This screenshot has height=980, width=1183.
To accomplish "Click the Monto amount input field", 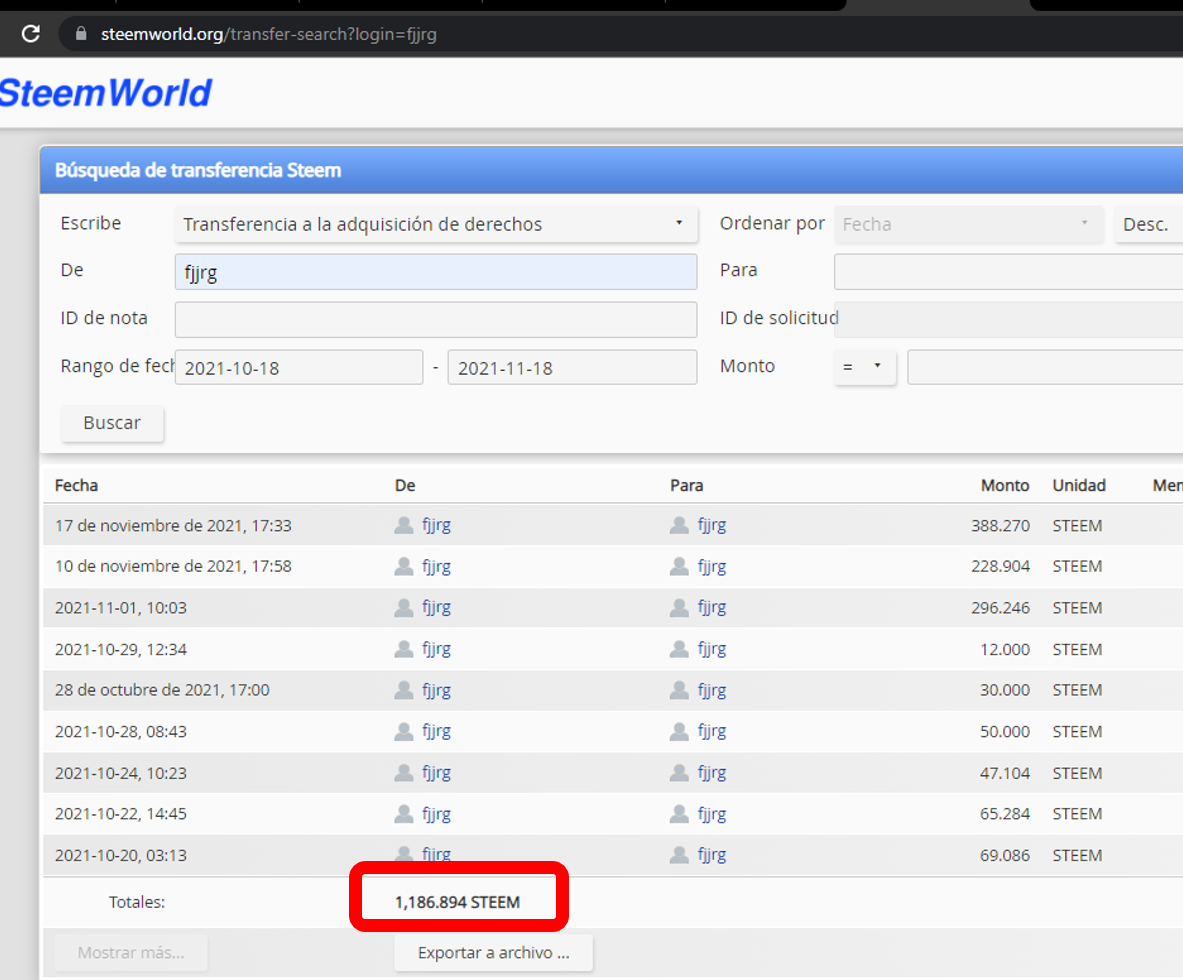I will tap(1045, 367).
